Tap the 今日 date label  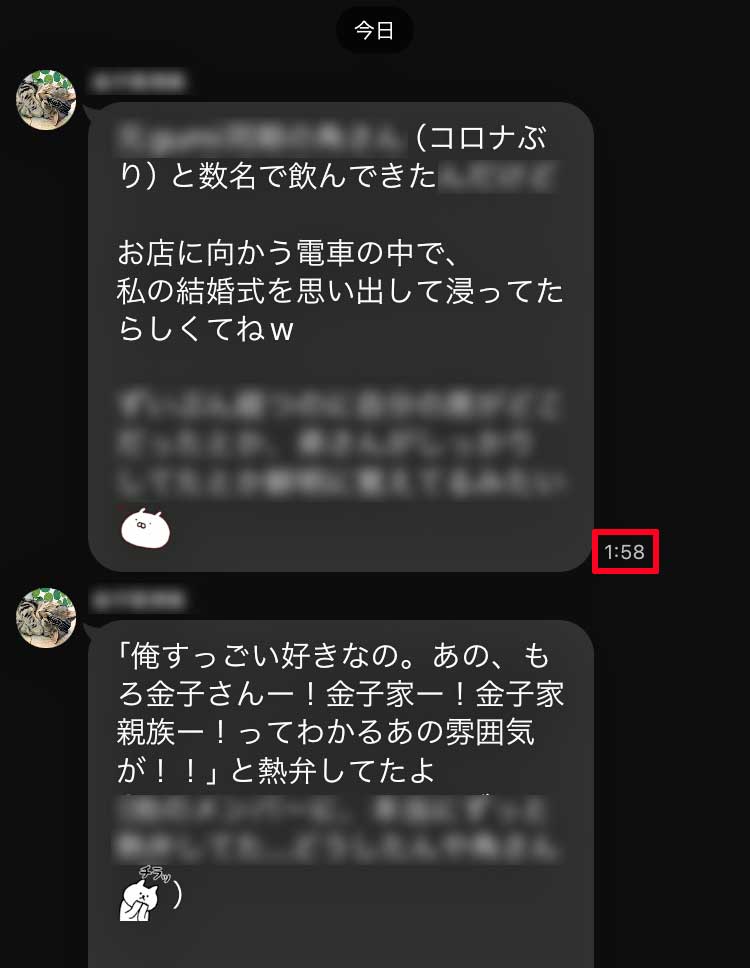(x=374, y=30)
